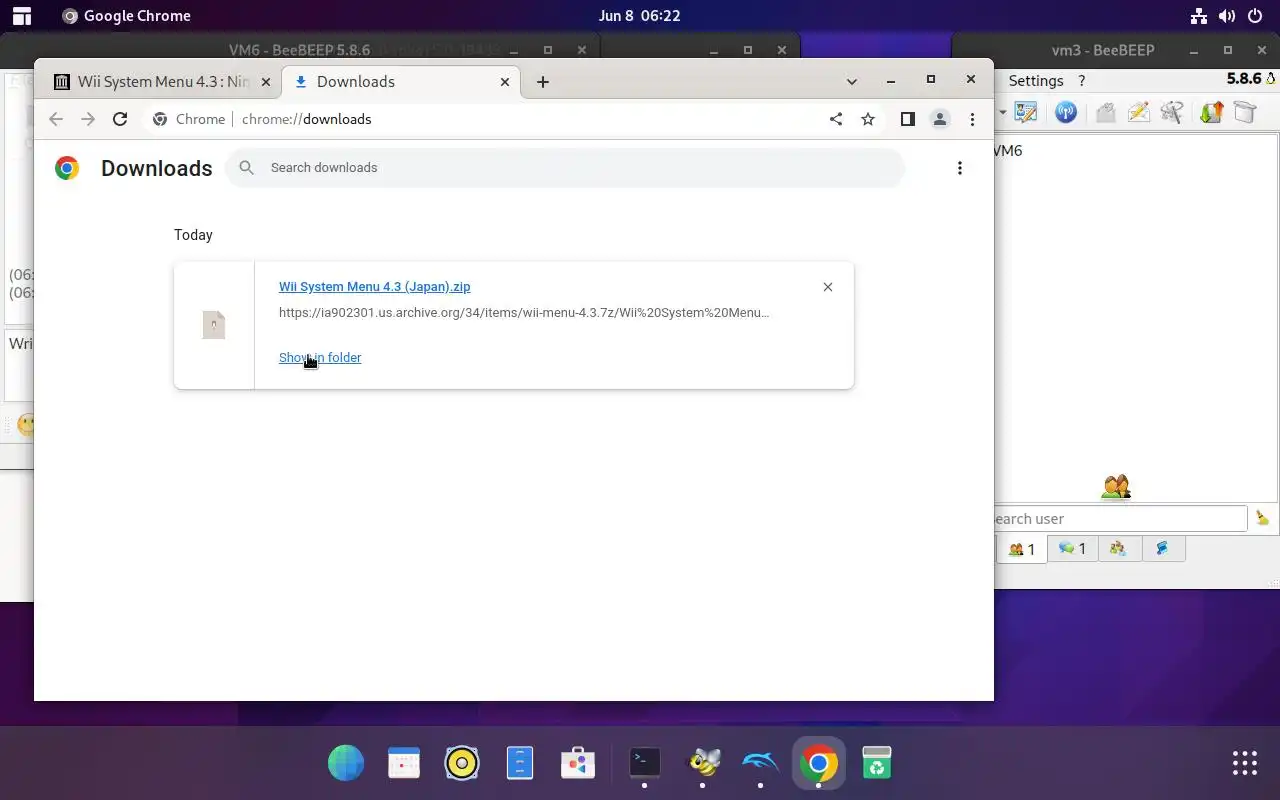The image size is (1280, 800).
Task: Focus the Search downloads field
Action: click(566, 167)
